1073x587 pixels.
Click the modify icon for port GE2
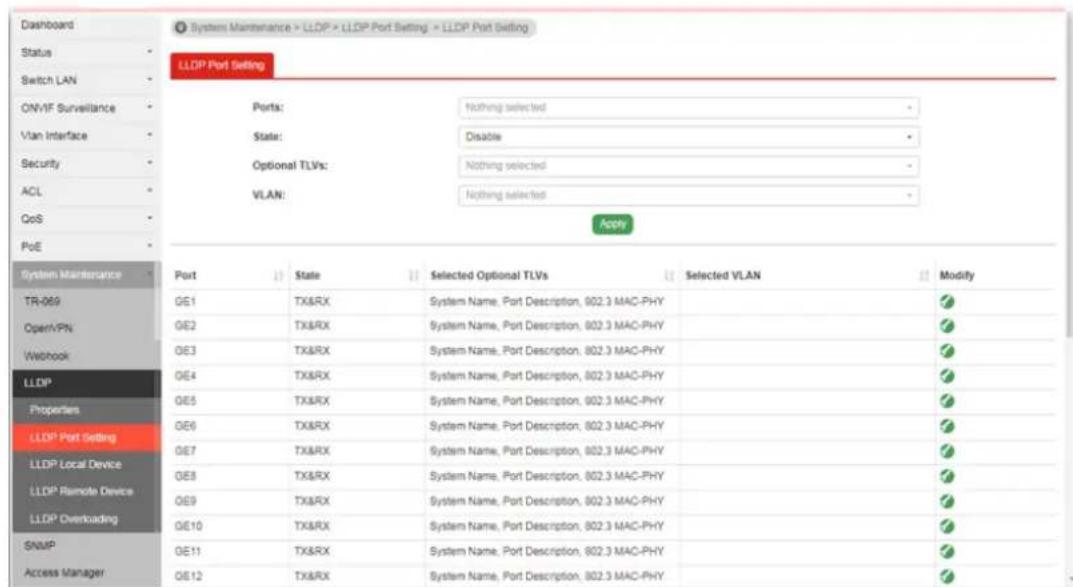click(x=947, y=326)
